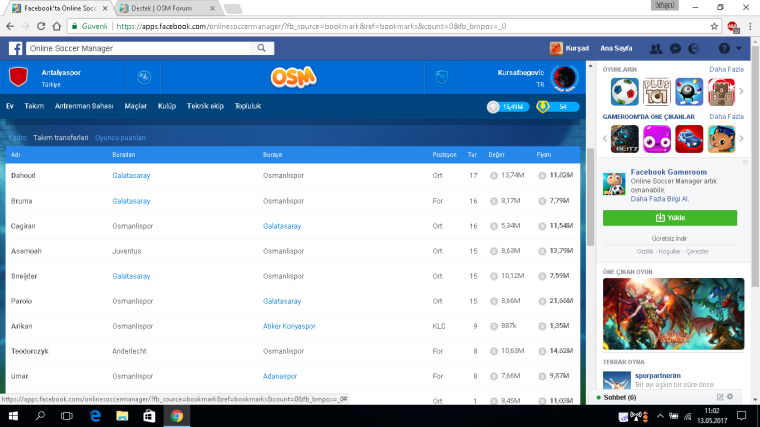Click the red Antalyaspor club shield
Viewport: 760px width, 427px height.
[18, 77]
